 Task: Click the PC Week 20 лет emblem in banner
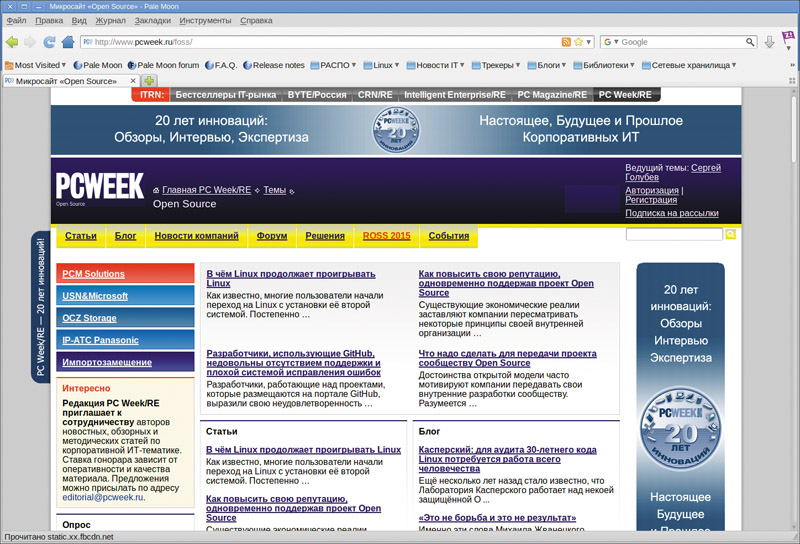tap(396, 130)
